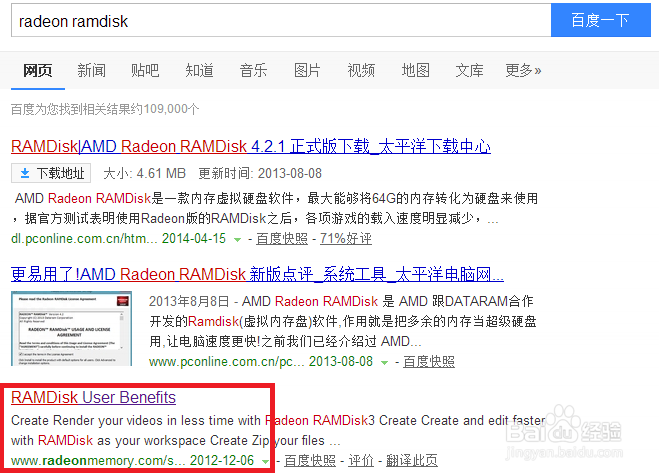Open the 音乐 tab

pyautogui.click(x=253, y=70)
